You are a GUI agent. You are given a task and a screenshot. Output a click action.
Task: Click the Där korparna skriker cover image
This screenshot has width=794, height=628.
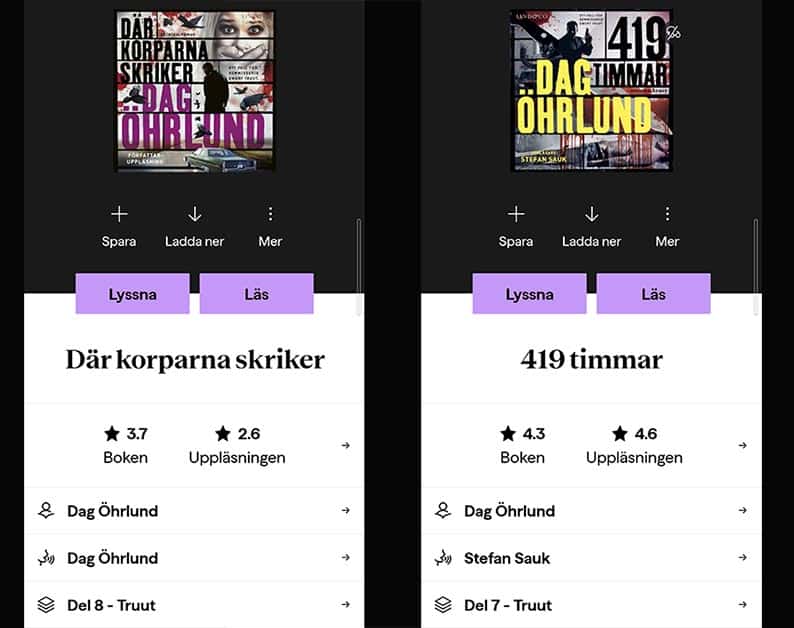(x=195, y=91)
